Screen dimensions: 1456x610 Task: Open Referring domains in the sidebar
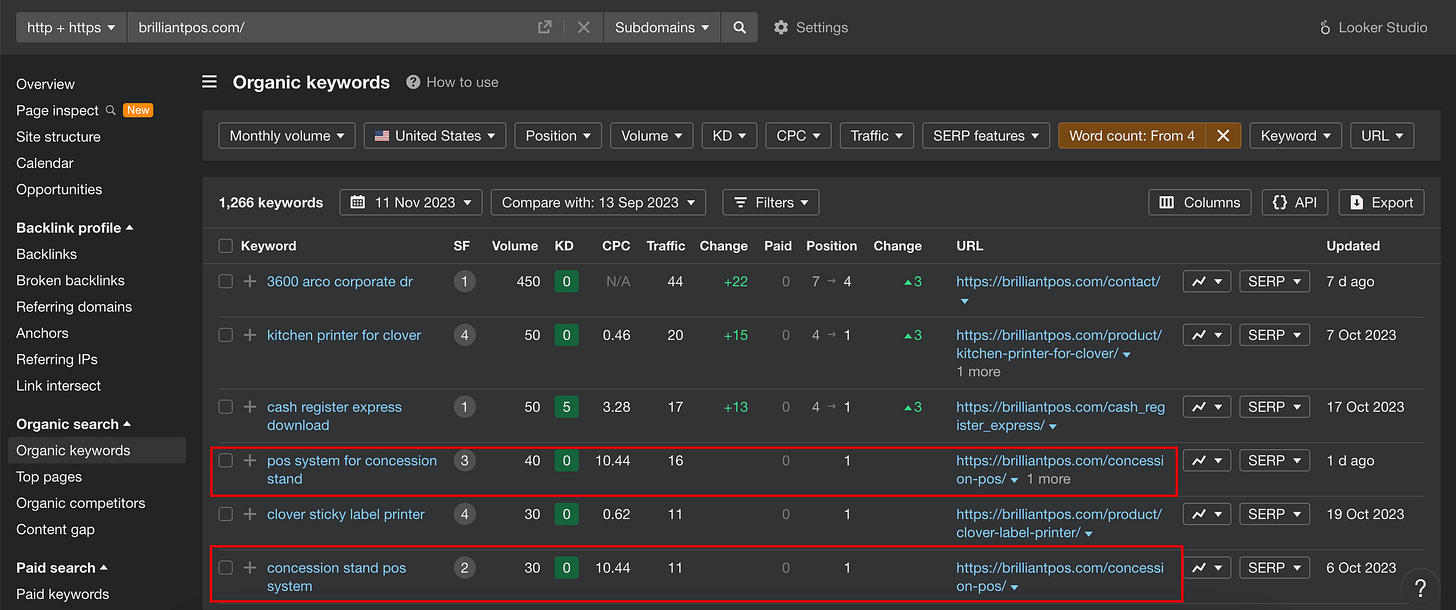74,307
